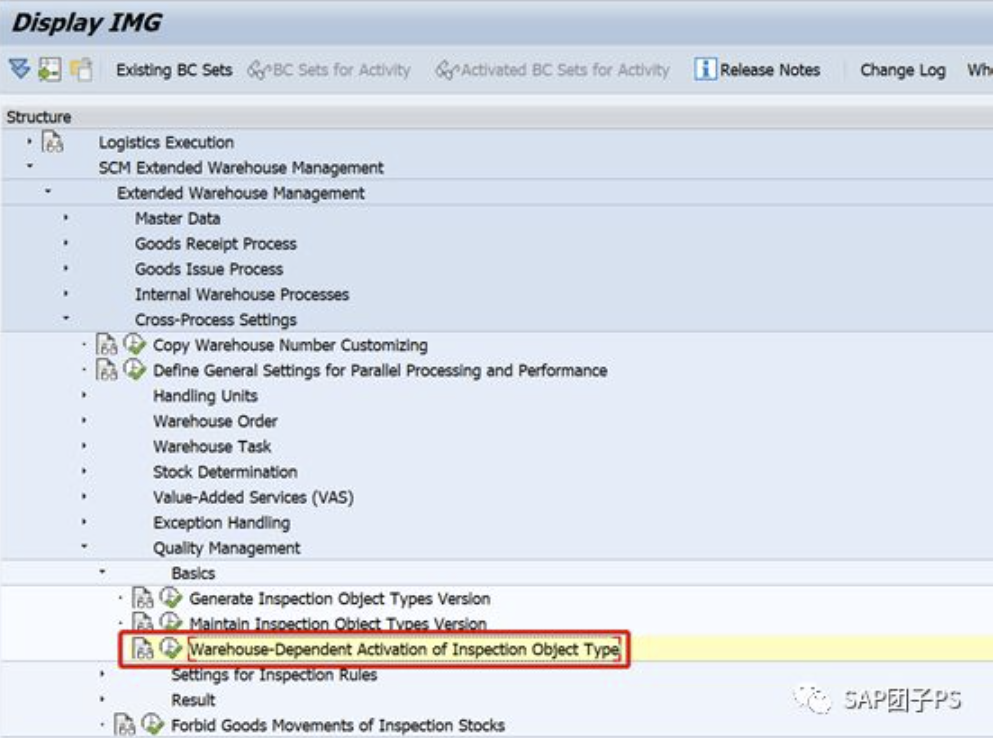This screenshot has height=738, width=997.
Task: Open documentation for Maintain Inspection Object Types Version
Action: (143, 622)
